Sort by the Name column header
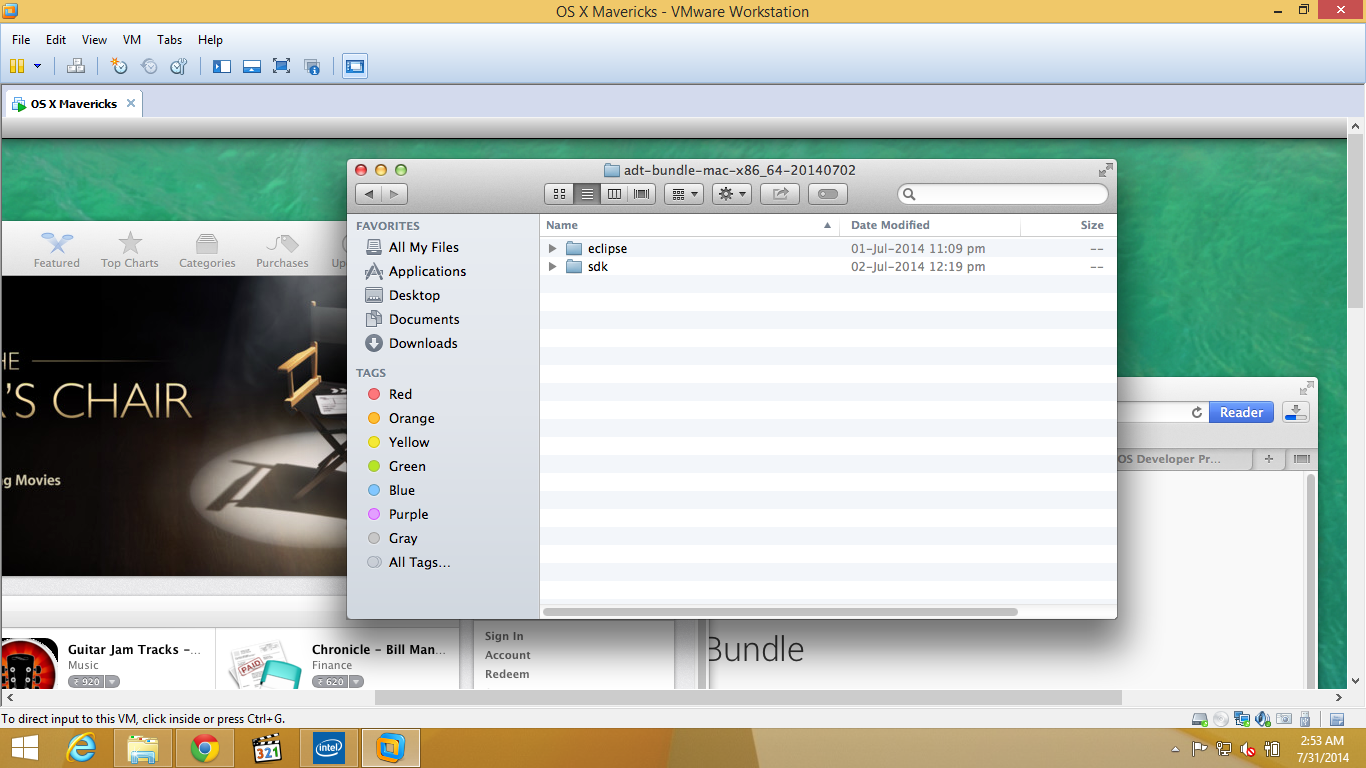Viewport: 1366px width, 768px height. pos(690,225)
